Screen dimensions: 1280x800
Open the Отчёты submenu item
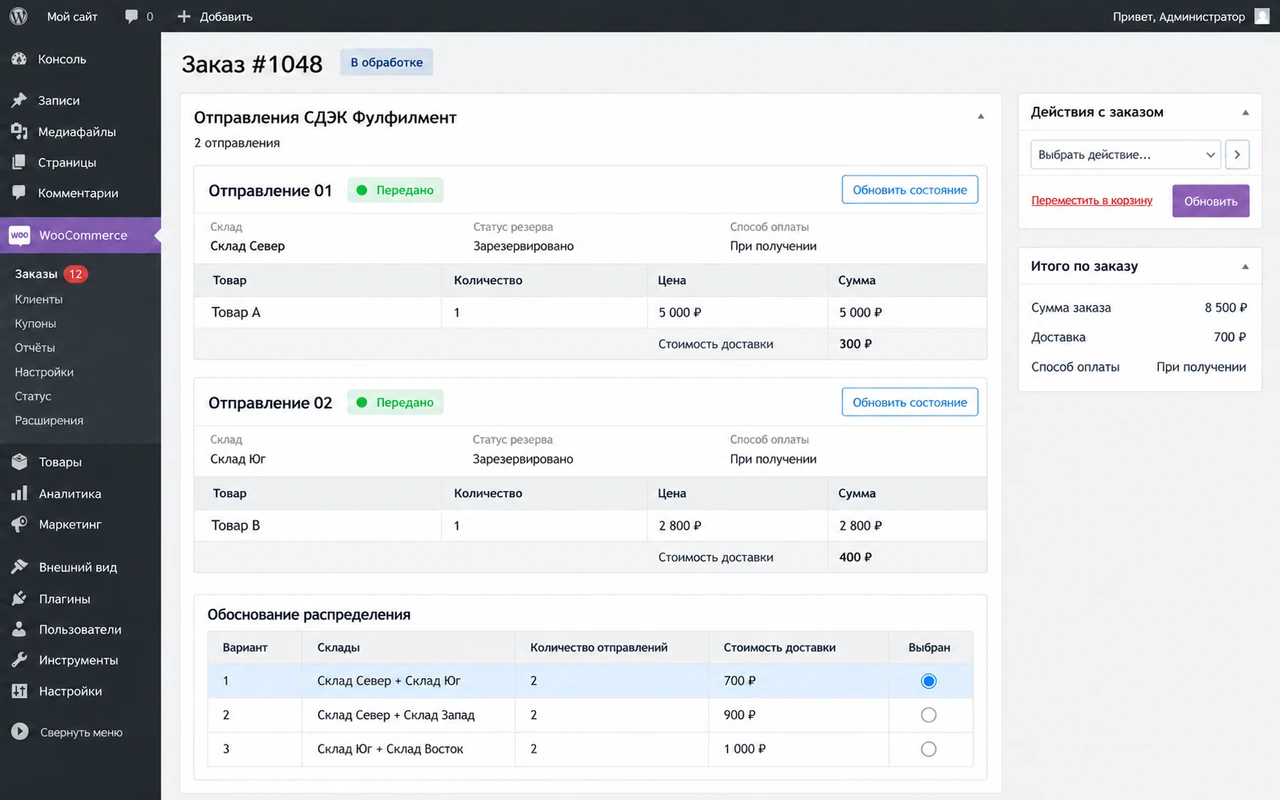[x=35, y=347]
